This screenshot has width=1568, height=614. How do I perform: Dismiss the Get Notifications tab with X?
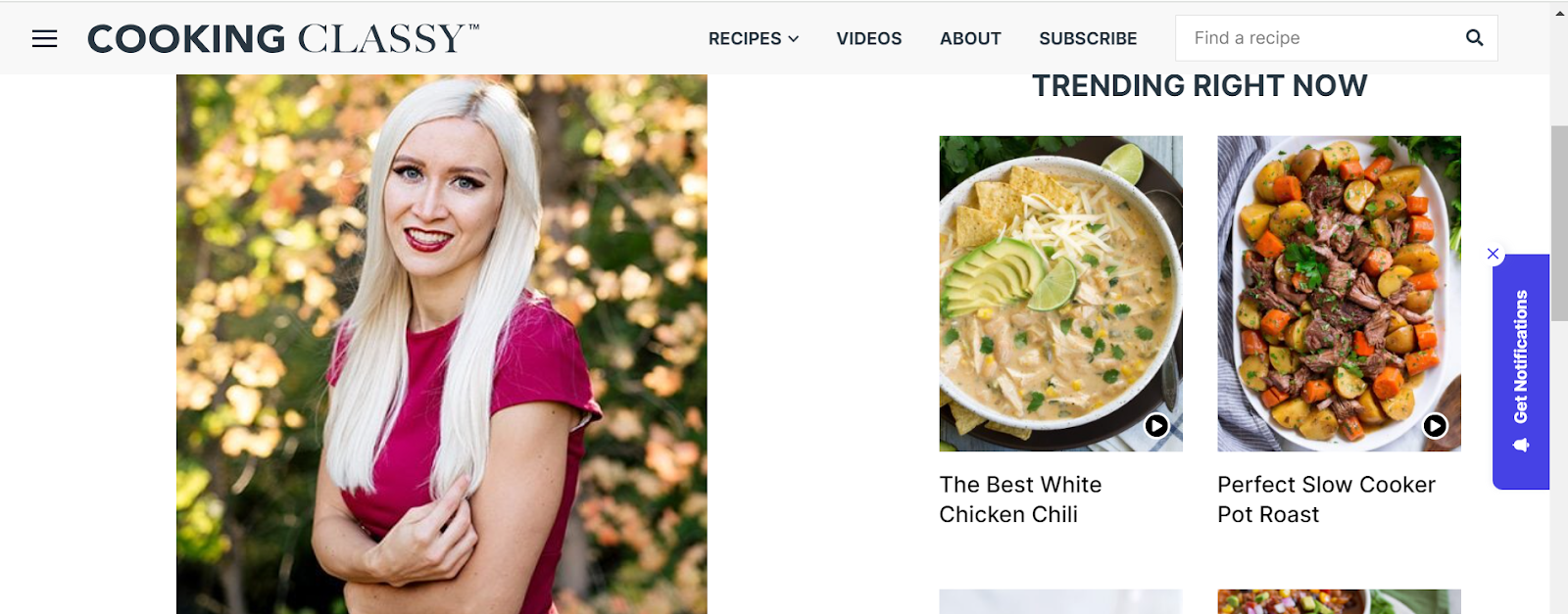(1493, 254)
